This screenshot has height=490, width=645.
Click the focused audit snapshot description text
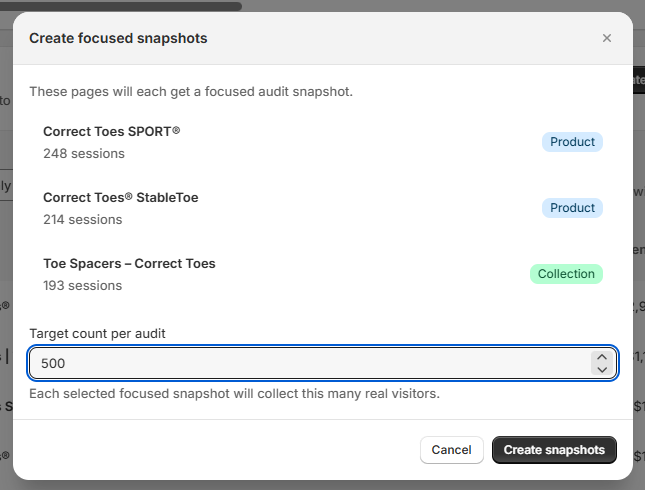(x=191, y=91)
